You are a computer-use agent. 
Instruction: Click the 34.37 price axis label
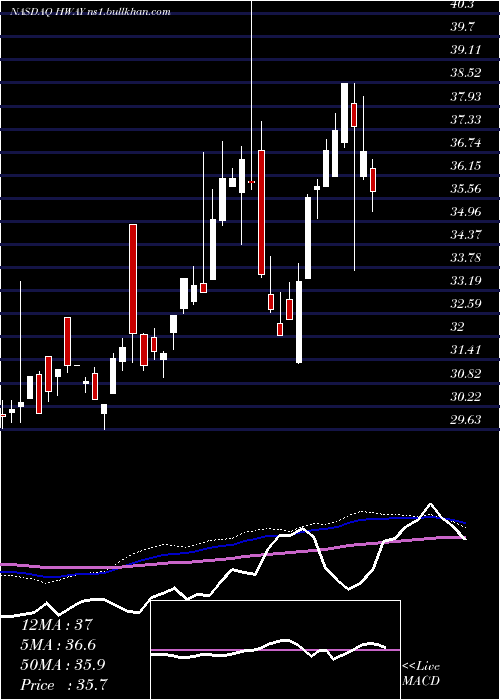[466, 234]
